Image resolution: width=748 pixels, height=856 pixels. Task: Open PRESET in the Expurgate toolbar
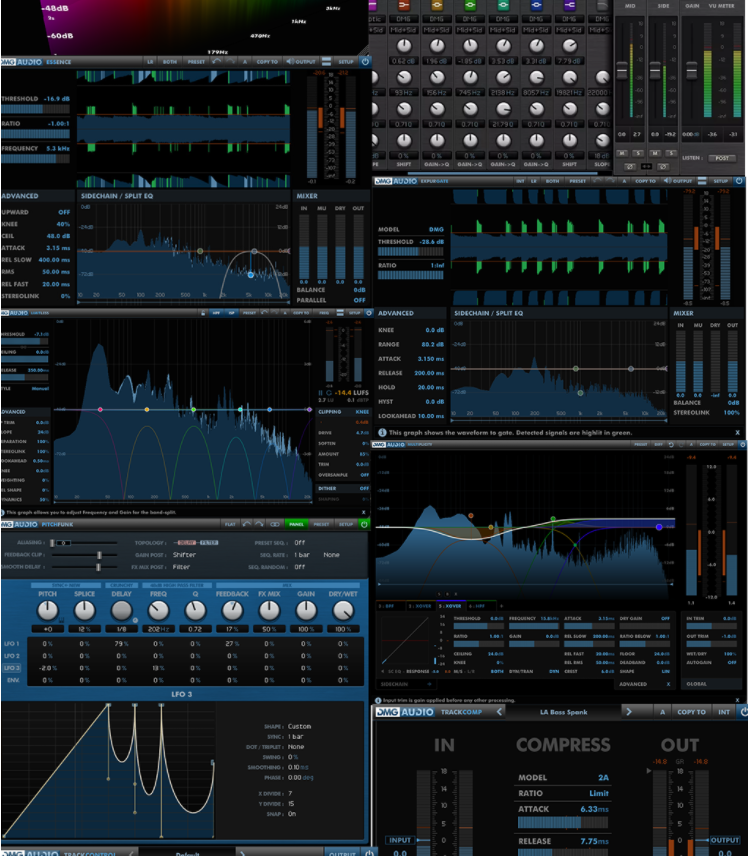pos(578,181)
